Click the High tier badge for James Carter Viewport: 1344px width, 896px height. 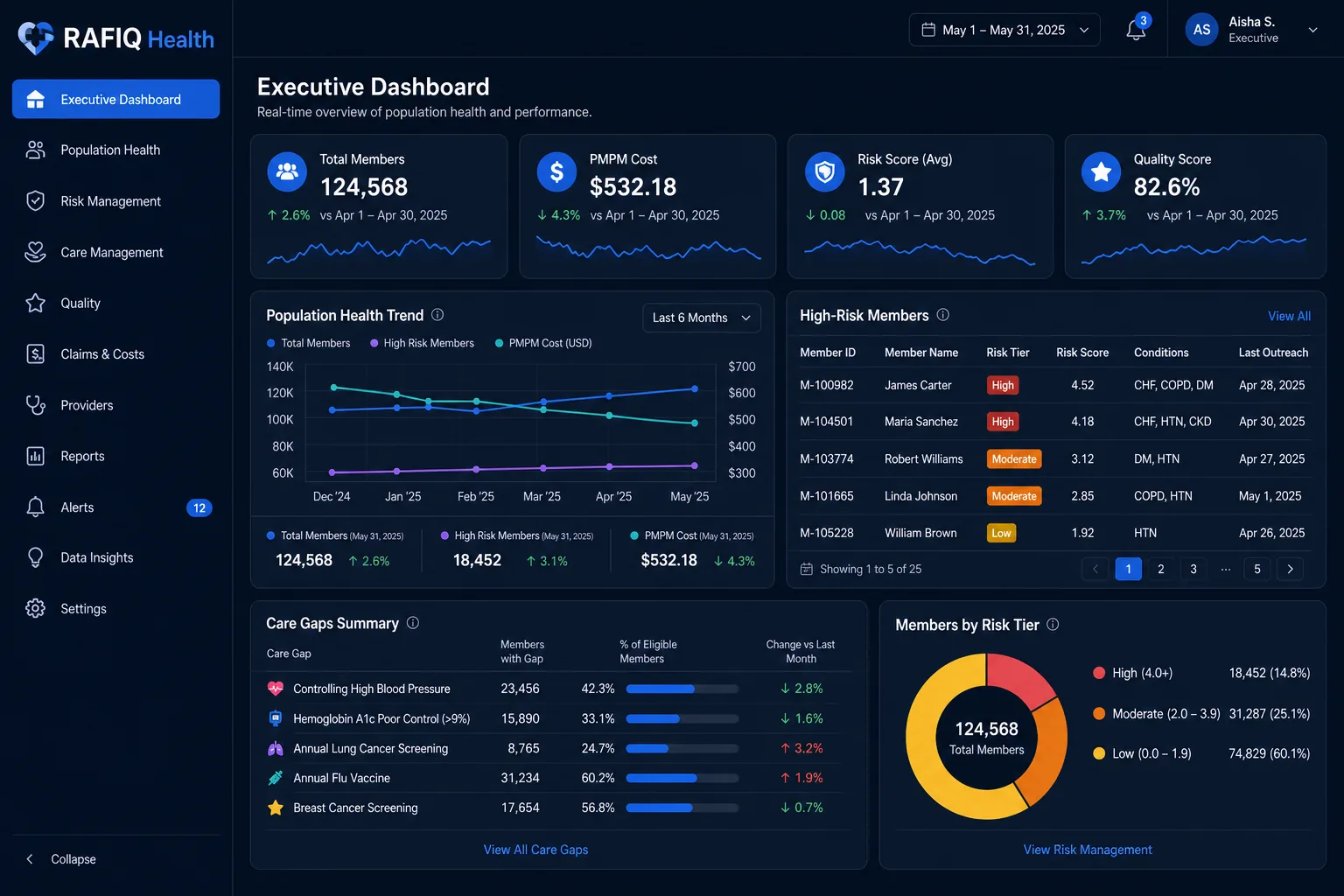coord(1003,385)
